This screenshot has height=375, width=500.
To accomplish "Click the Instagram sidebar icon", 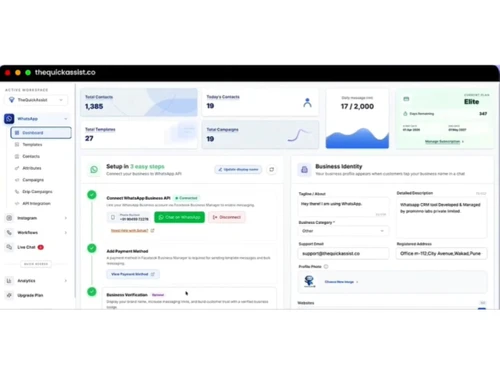I will [x=9, y=218].
